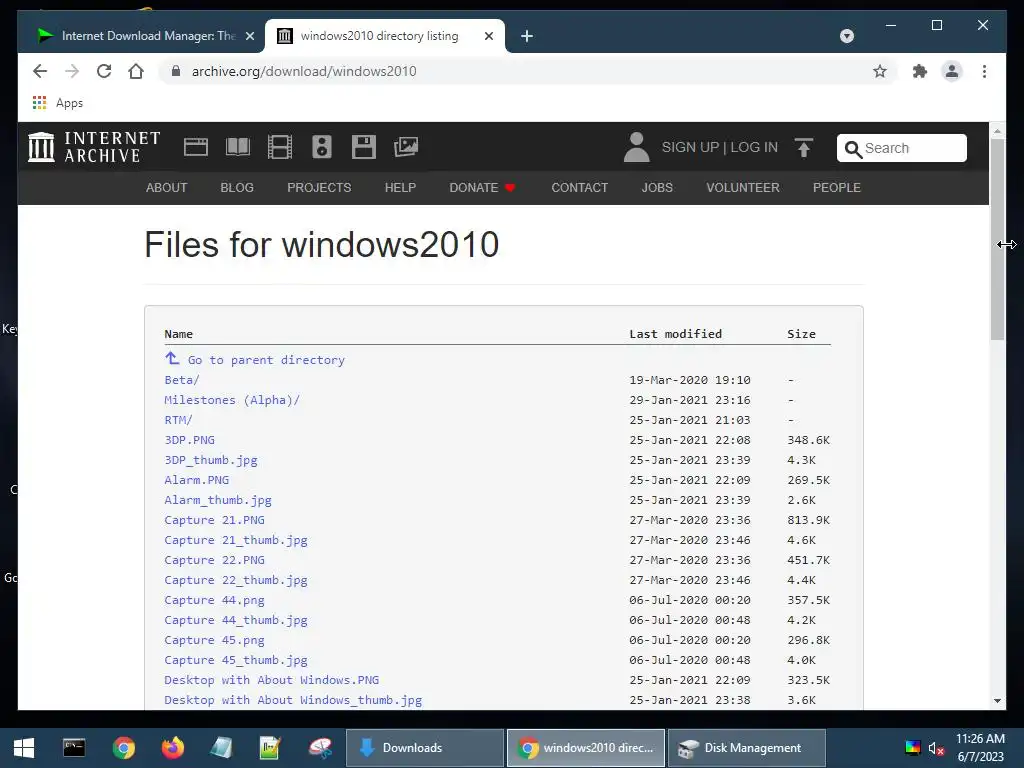Open the Video (film) section icon
Viewport: 1024px width, 768px height.
(280, 147)
